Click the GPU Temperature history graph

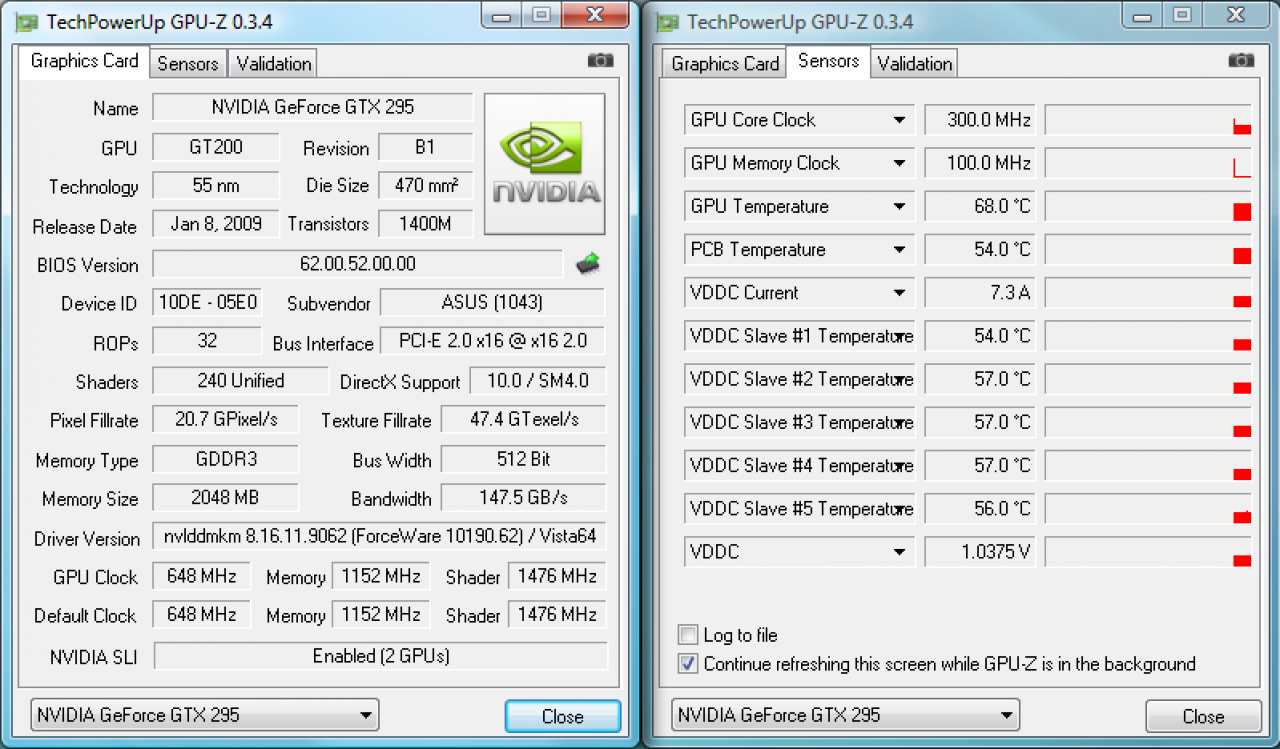tap(1149, 206)
